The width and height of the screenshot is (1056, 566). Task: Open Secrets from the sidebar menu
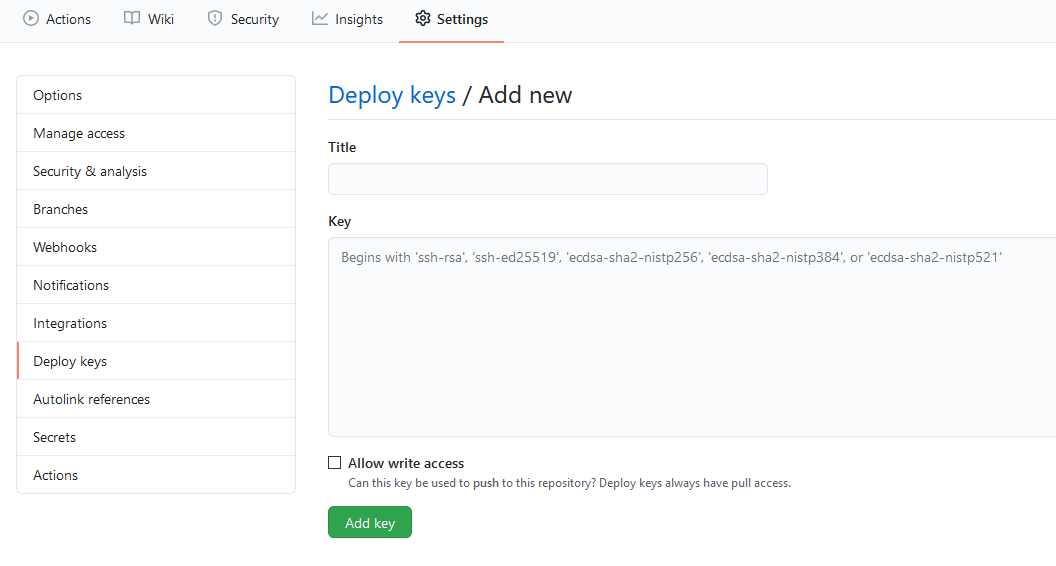pyautogui.click(x=156, y=437)
